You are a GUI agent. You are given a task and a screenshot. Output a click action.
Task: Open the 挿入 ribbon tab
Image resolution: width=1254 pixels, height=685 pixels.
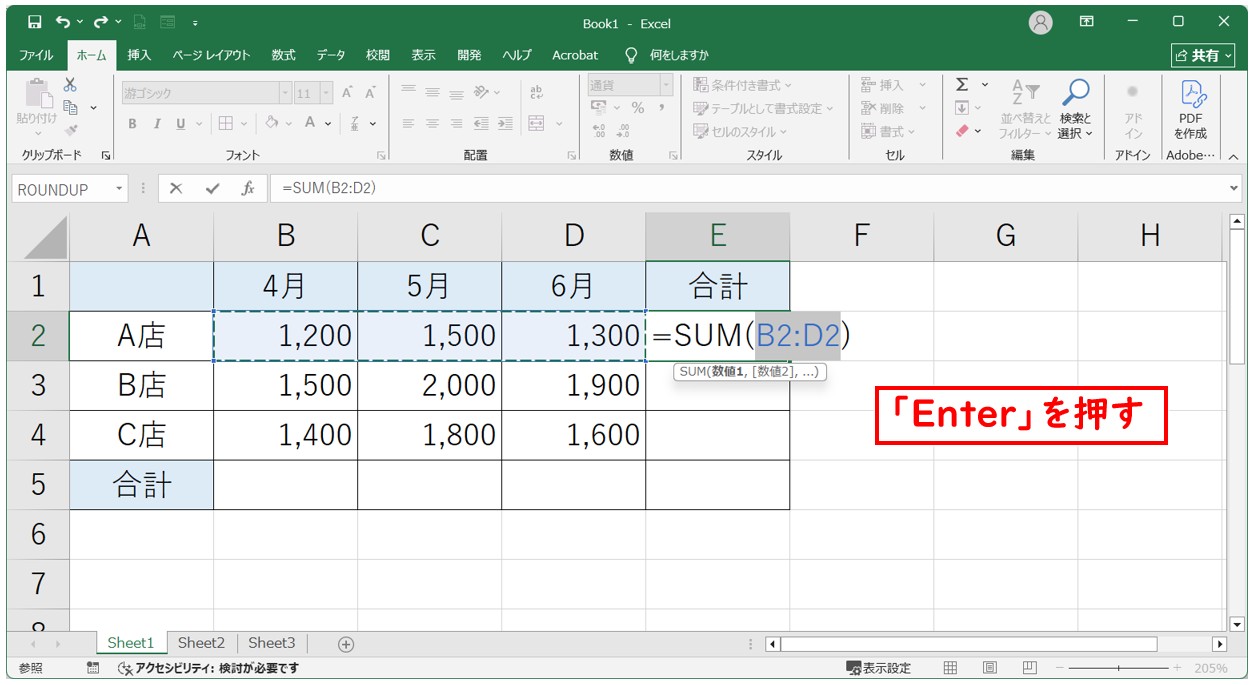140,55
